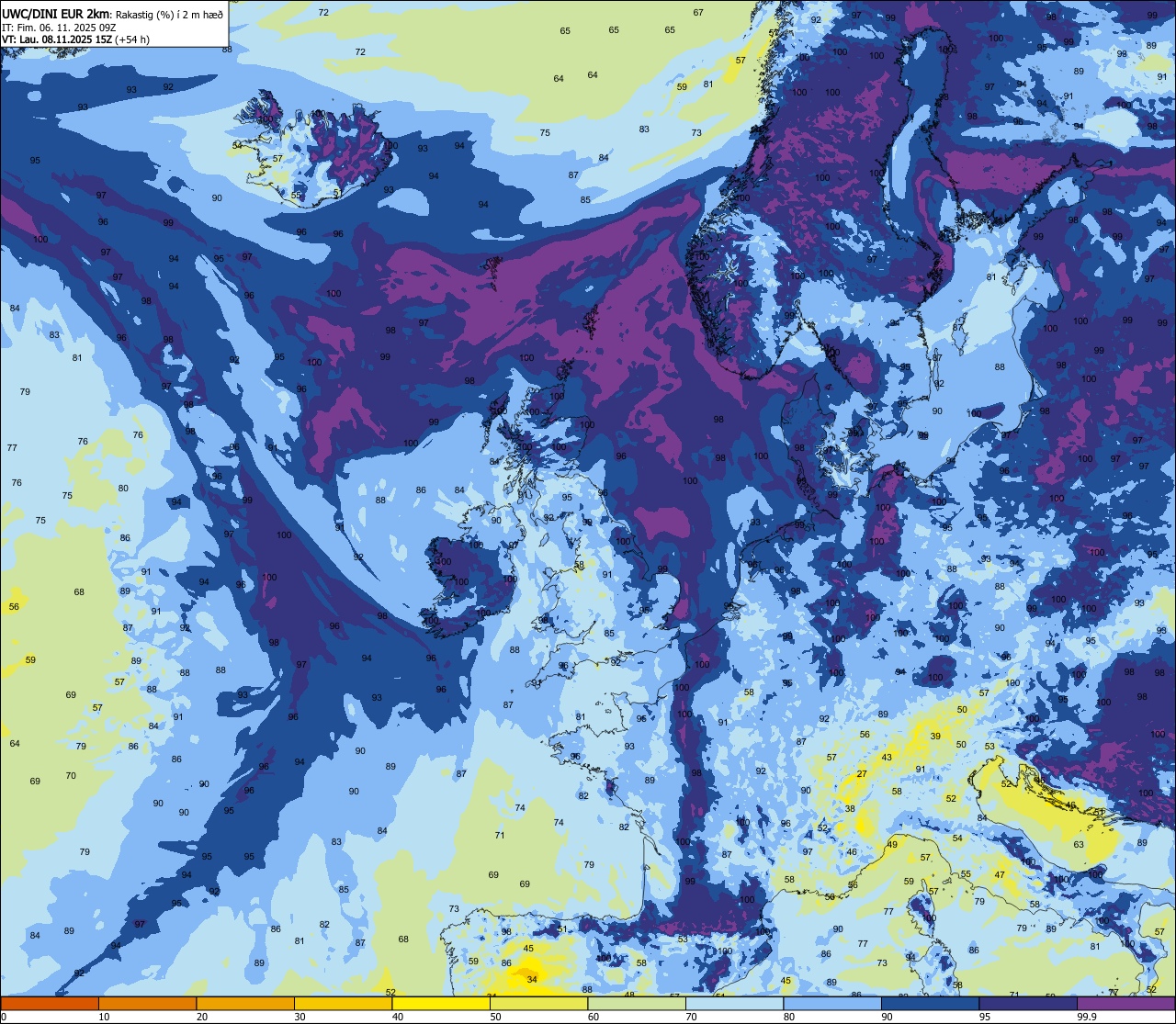The width and height of the screenshot is (1176, 1024).
Task: Select the 50–60 pale yellow legend swatch
Action: pos(538,1003)
